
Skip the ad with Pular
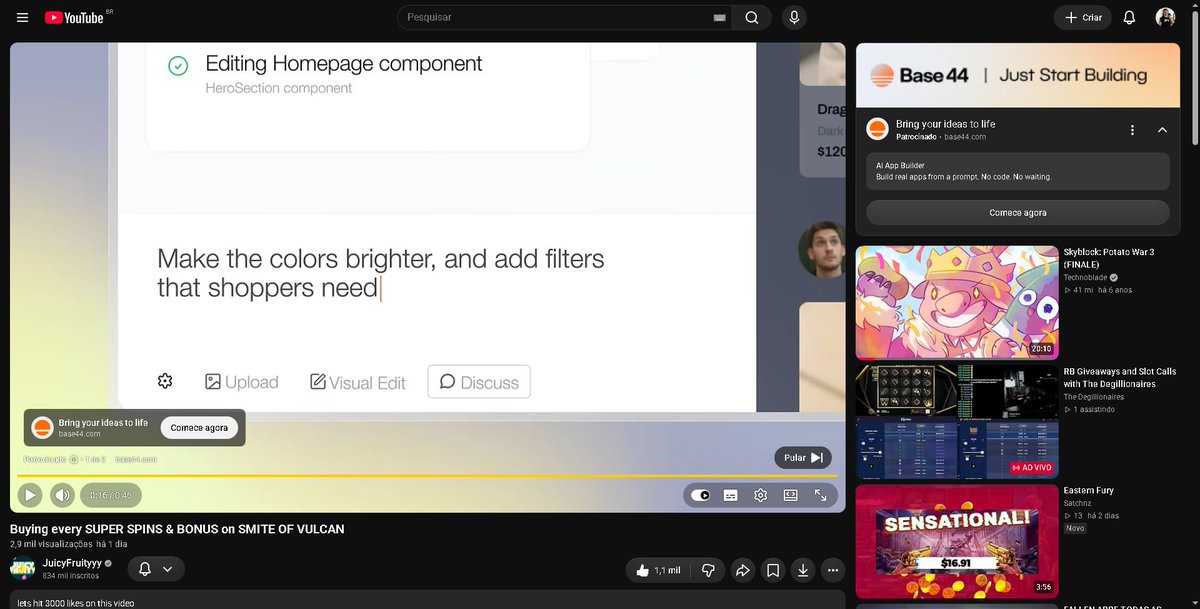(803, 458)
